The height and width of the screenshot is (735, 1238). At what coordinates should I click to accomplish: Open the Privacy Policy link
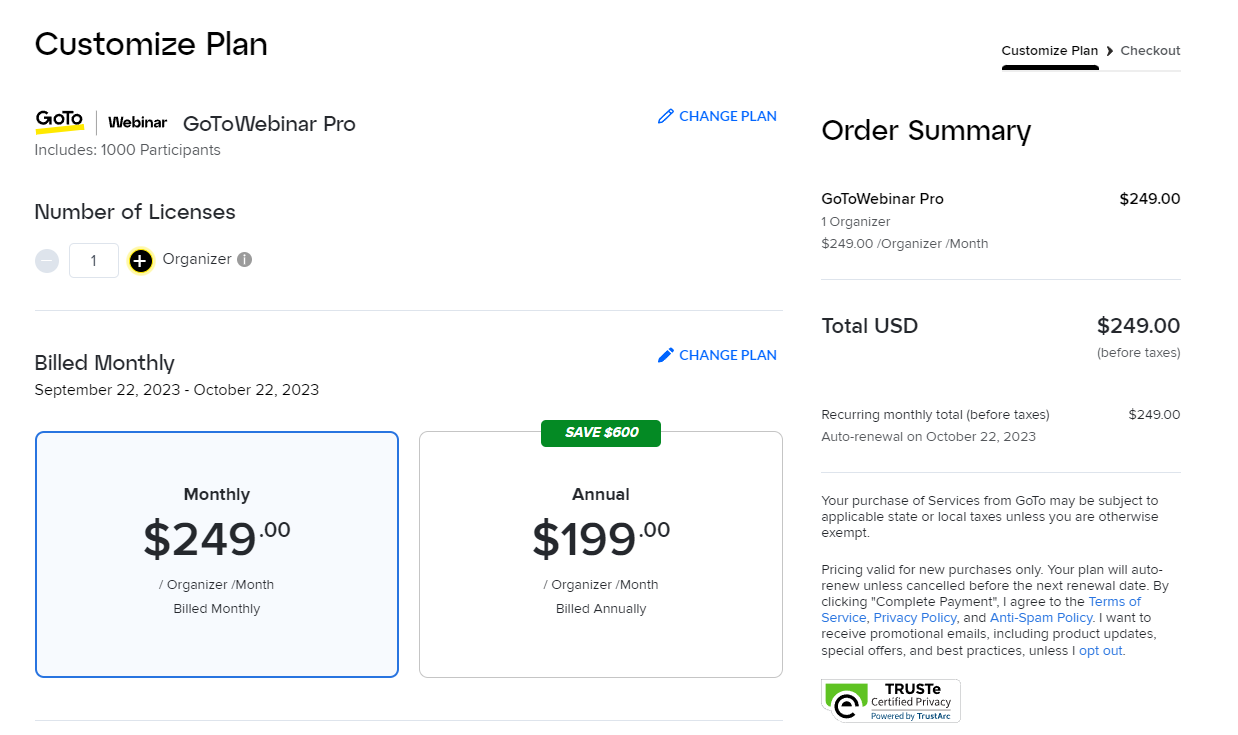pos(915,618)
